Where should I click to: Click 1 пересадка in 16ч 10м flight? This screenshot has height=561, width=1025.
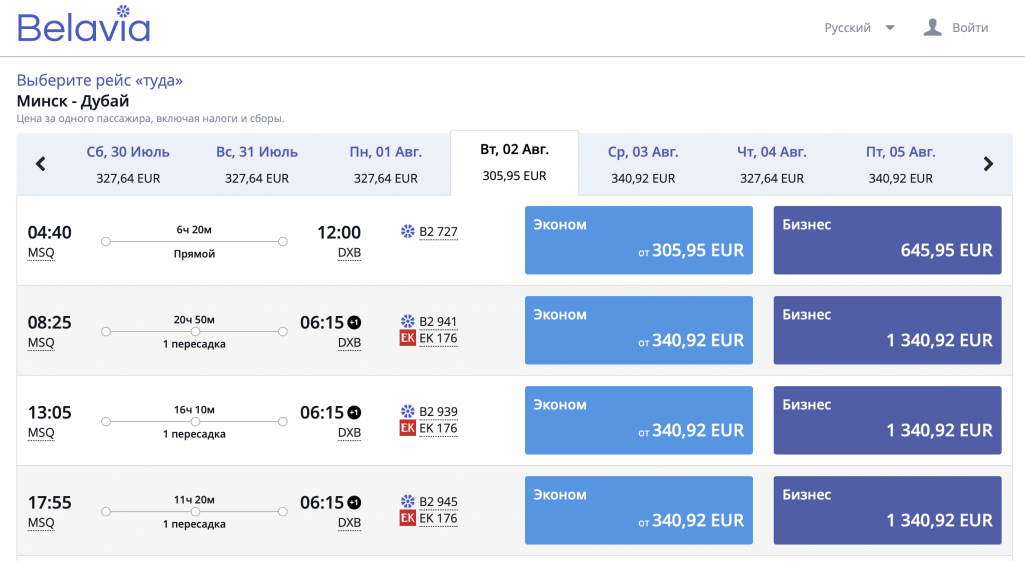pos(194,434)
